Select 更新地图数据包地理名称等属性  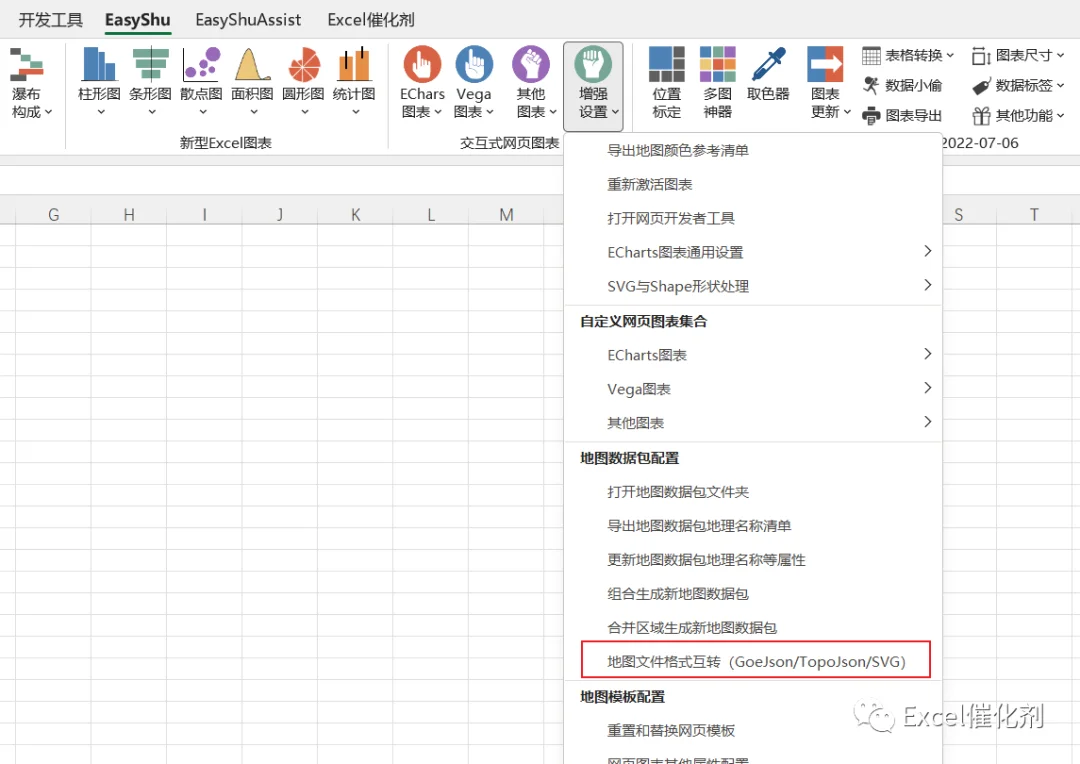pos(753,559)
